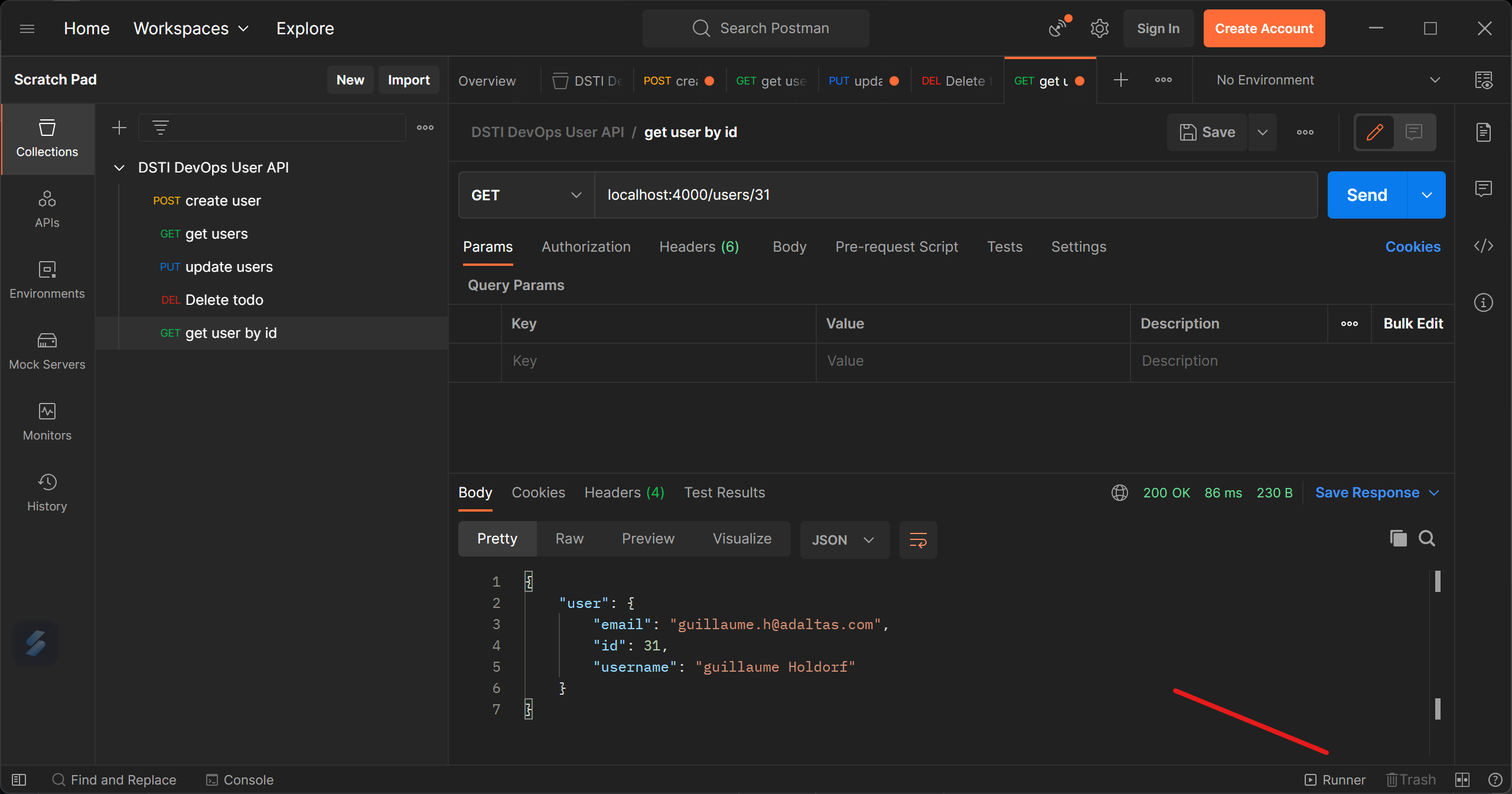The width and height of the screenshot is (1512, 794).
Task: Open the Save options dropdown arrow
Action: point(1263,132)
